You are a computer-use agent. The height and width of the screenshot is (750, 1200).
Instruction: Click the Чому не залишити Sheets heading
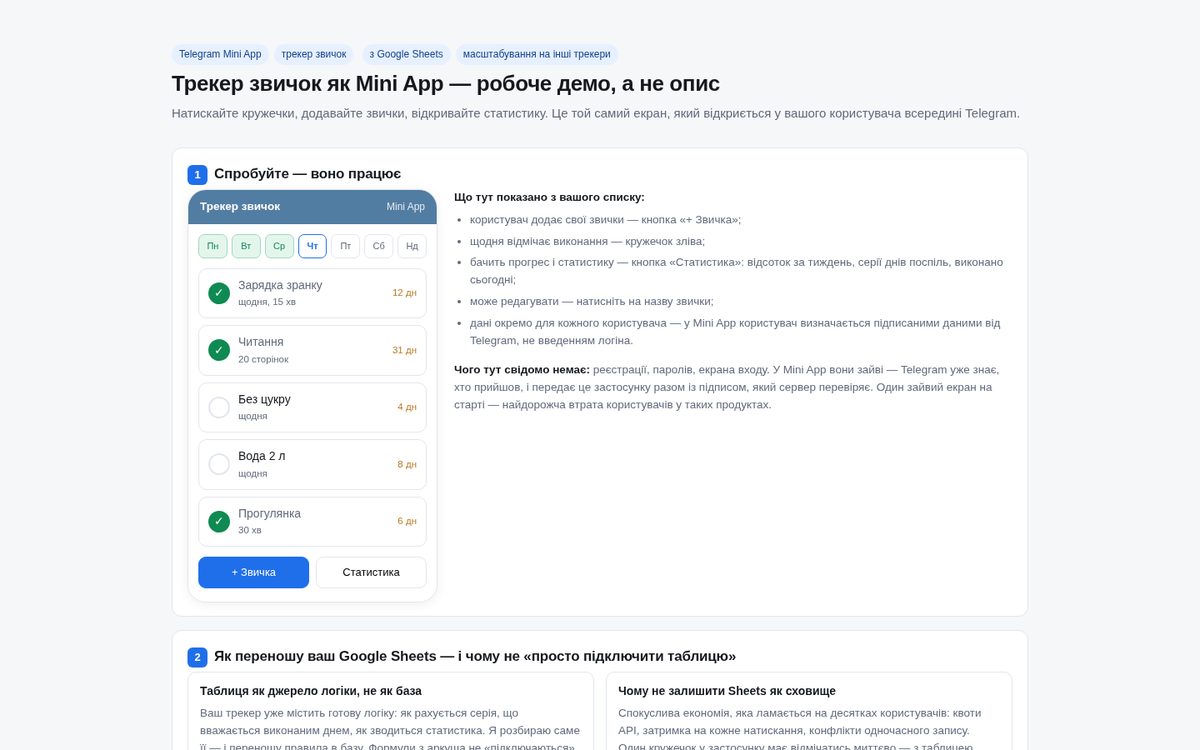(727, 691)
